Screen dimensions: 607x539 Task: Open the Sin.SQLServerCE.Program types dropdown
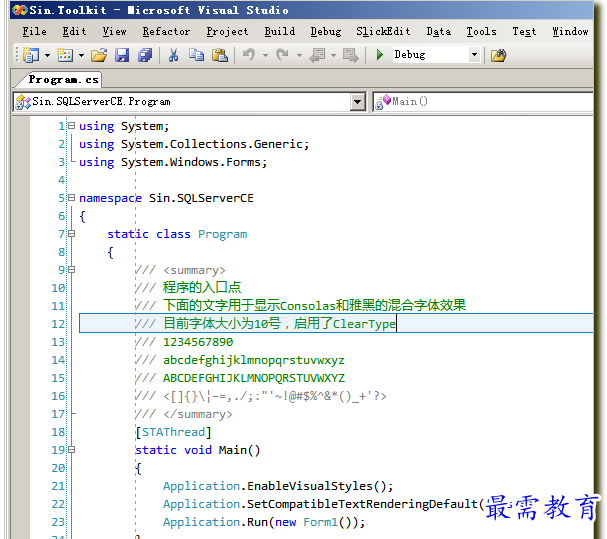(357, 102)
